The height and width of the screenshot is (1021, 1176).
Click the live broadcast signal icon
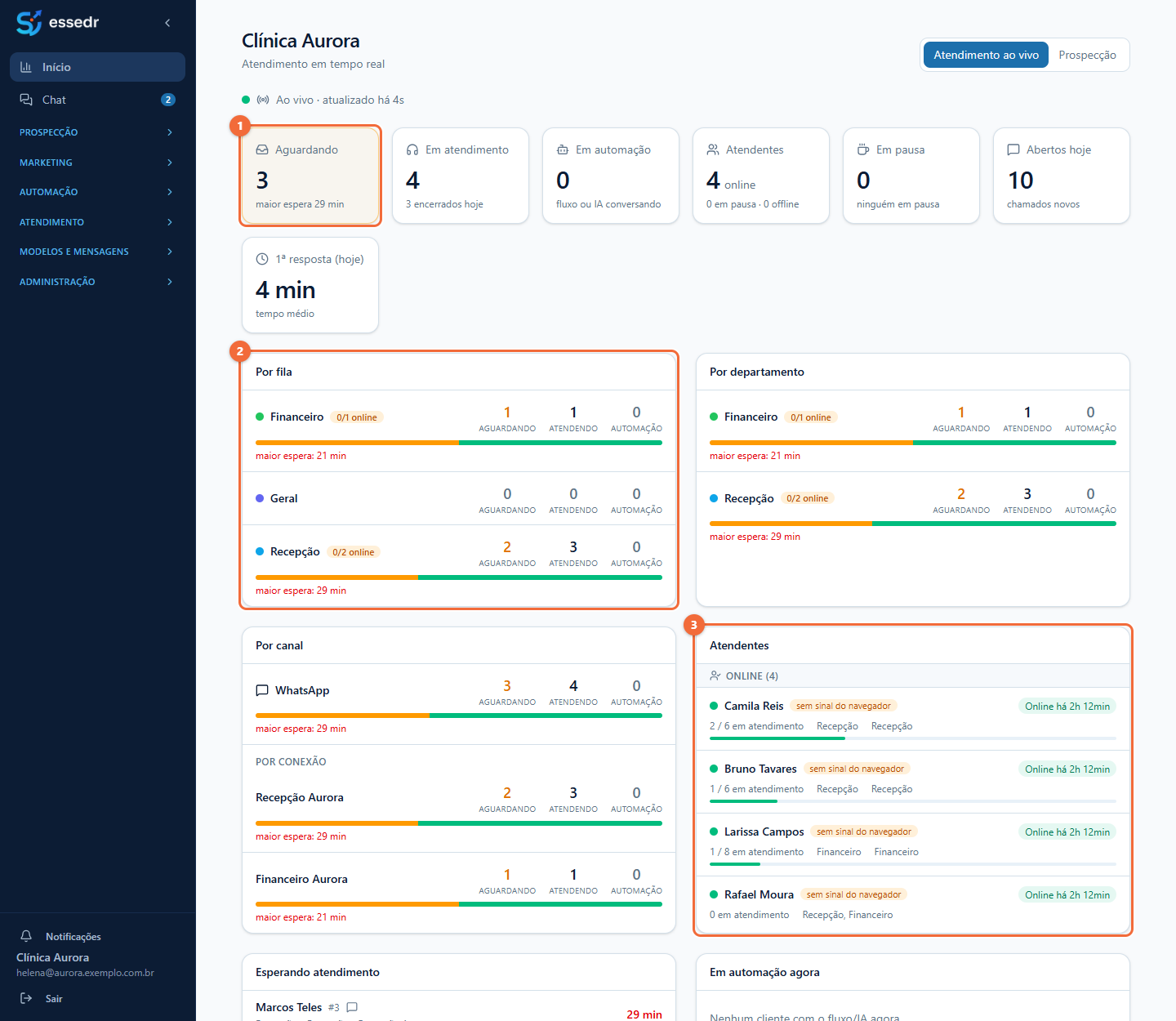[263, 100]
